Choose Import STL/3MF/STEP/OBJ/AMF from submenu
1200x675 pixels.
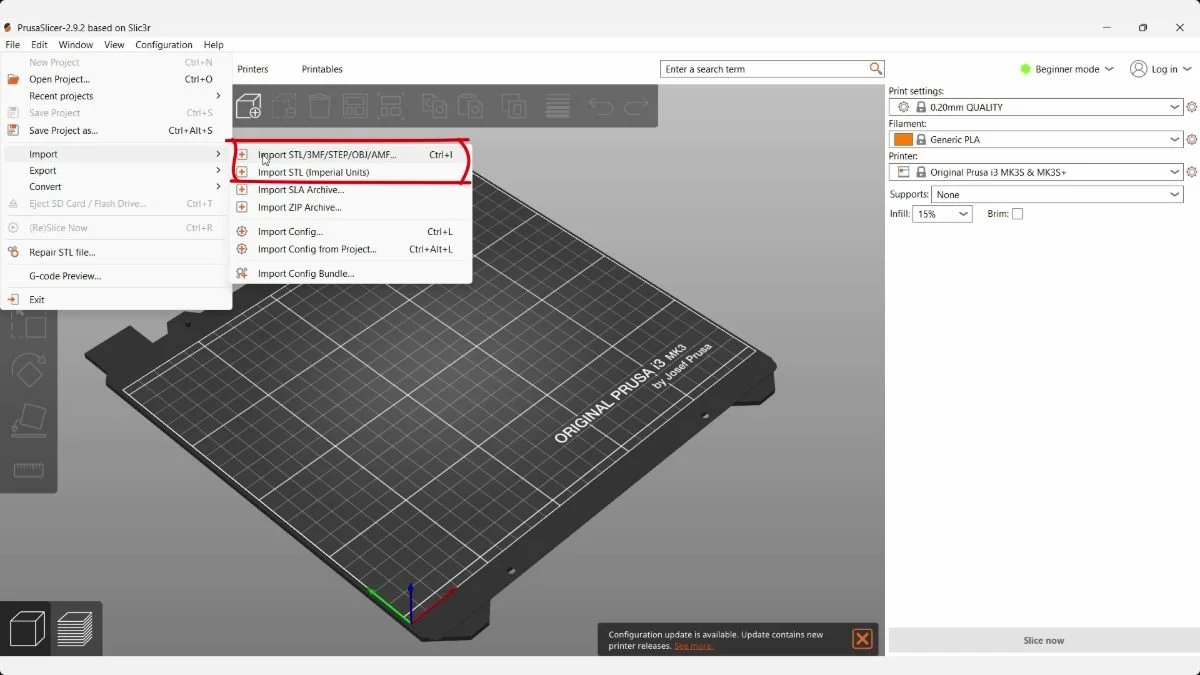(350, 155)
